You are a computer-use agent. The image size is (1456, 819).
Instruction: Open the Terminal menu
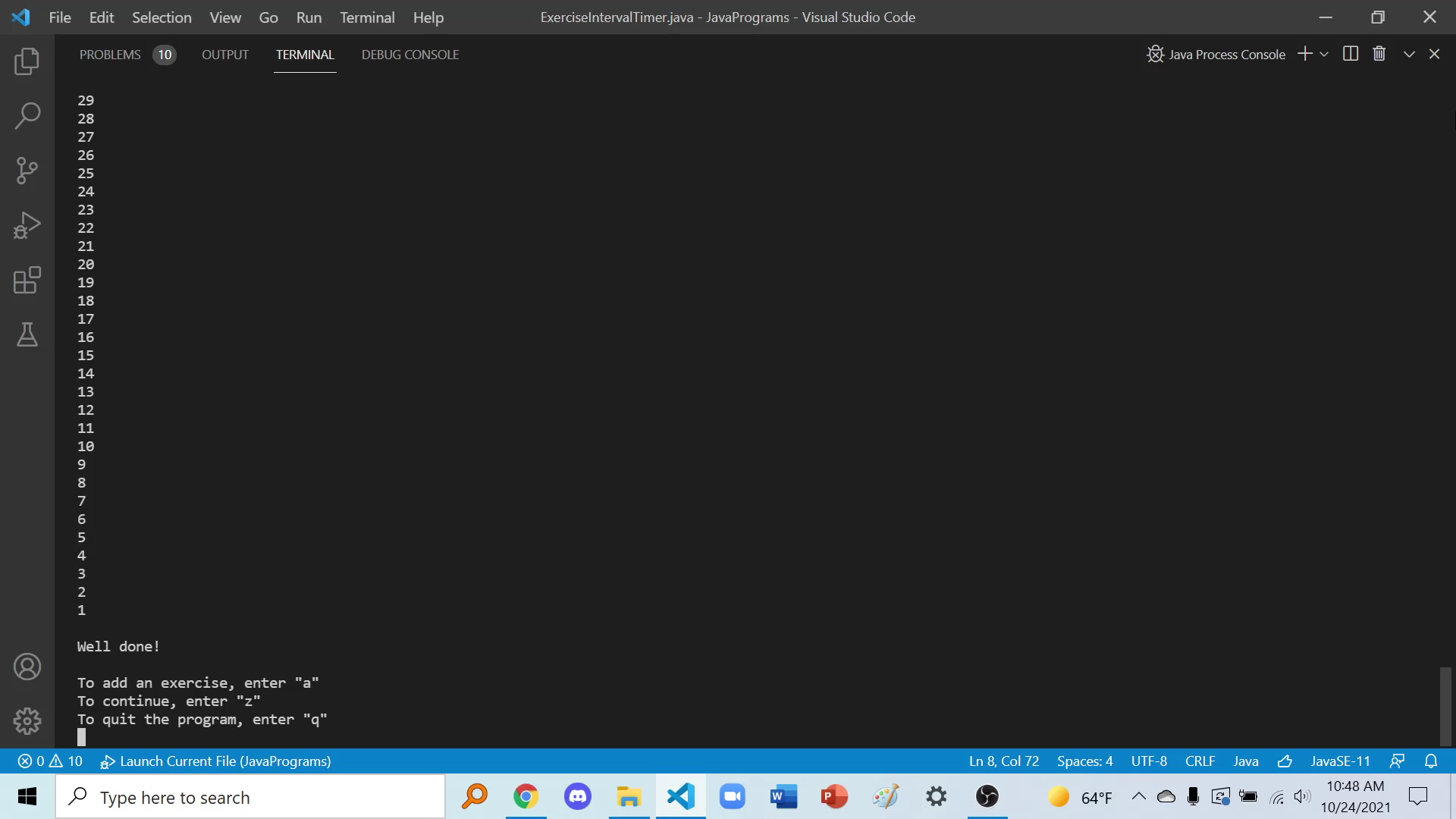coord(367,17)
